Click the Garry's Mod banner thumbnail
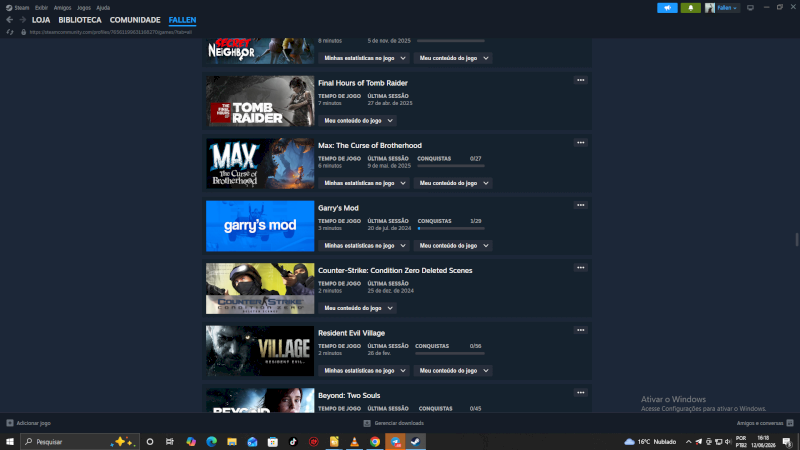800x450 pixels. click(260, 226)
